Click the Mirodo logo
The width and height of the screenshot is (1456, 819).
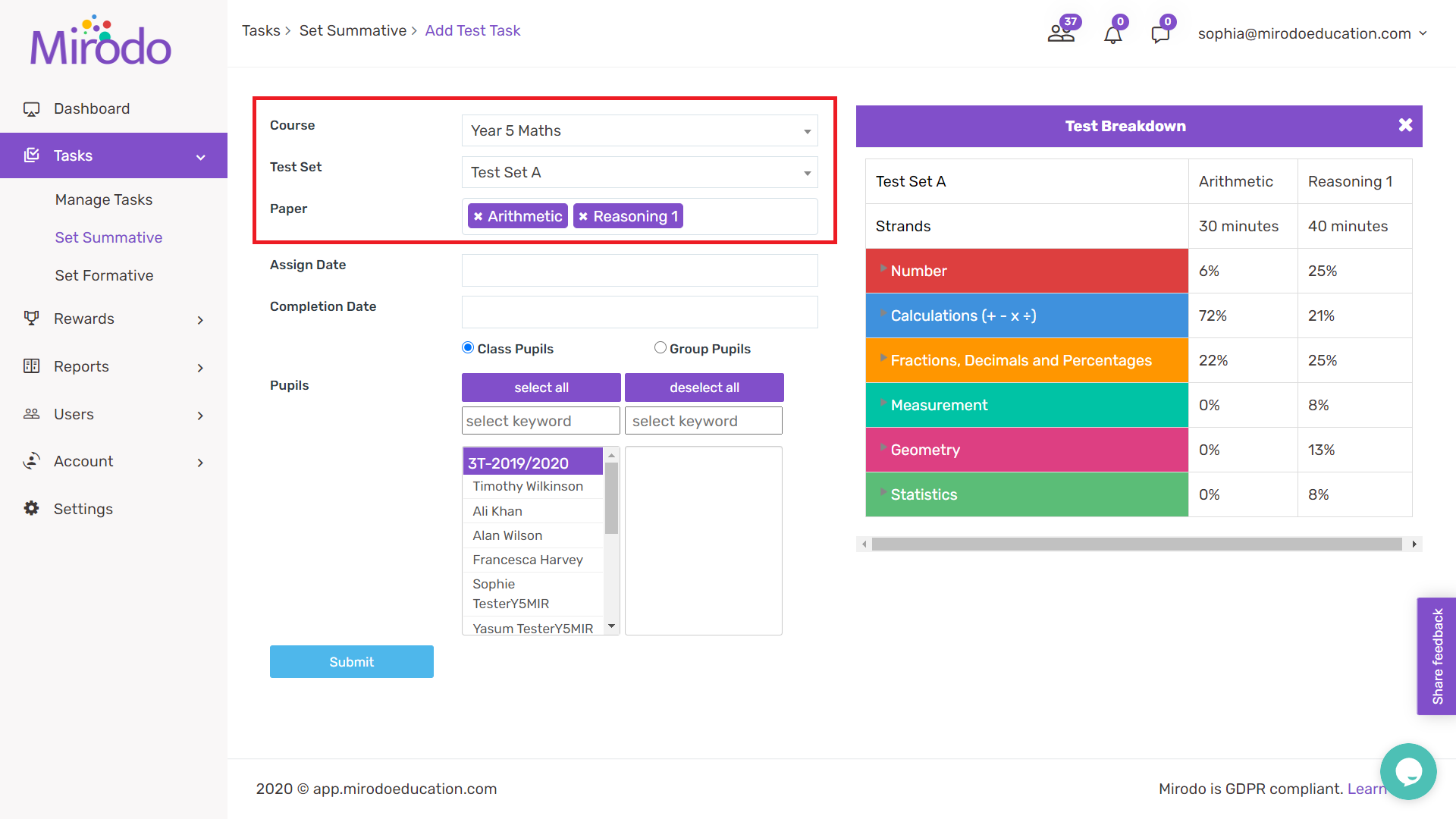(101, 40)
